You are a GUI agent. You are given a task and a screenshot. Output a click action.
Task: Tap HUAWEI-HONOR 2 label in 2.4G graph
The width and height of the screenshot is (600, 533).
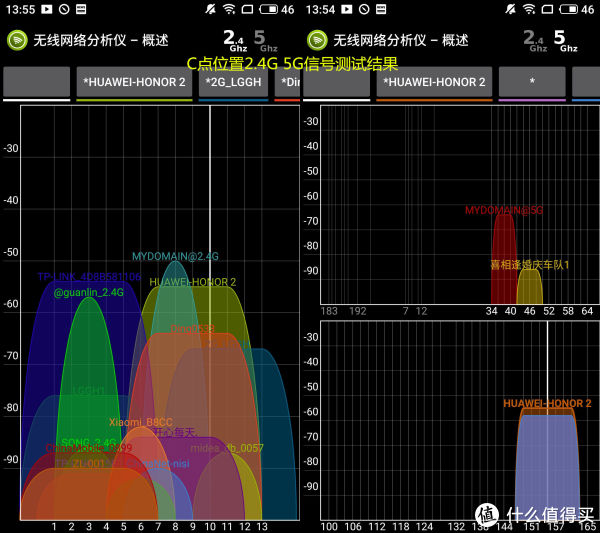(192, 282)
